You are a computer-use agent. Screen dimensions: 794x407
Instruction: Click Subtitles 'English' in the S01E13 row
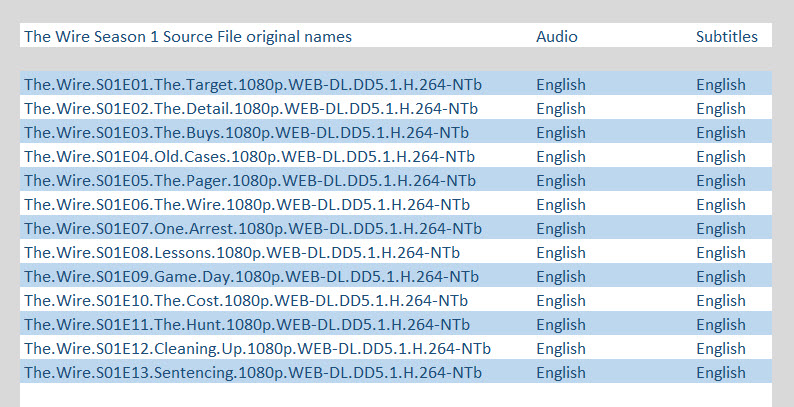[x=721, y=373]
